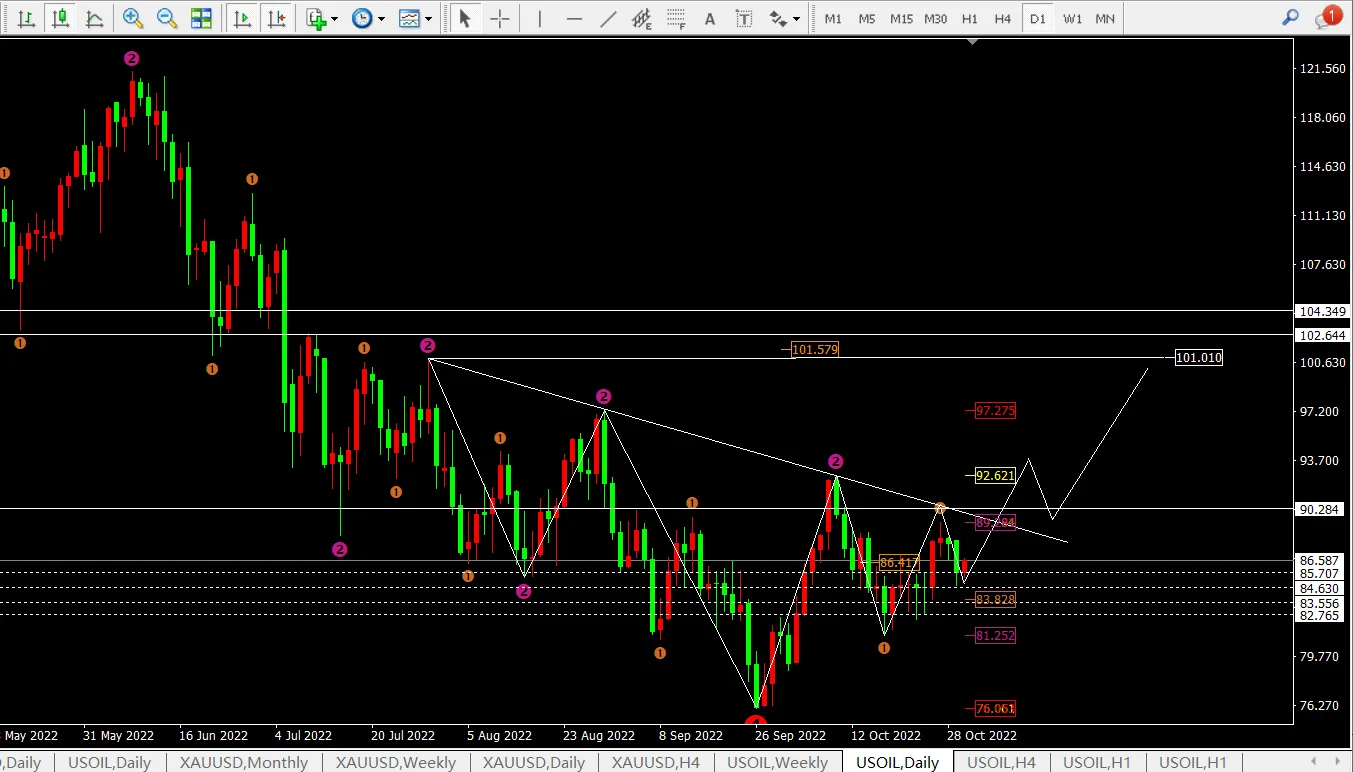Select the trendline drawing tool
Image resolution: width=1353 pixels, height=772 pixels.
607,18
